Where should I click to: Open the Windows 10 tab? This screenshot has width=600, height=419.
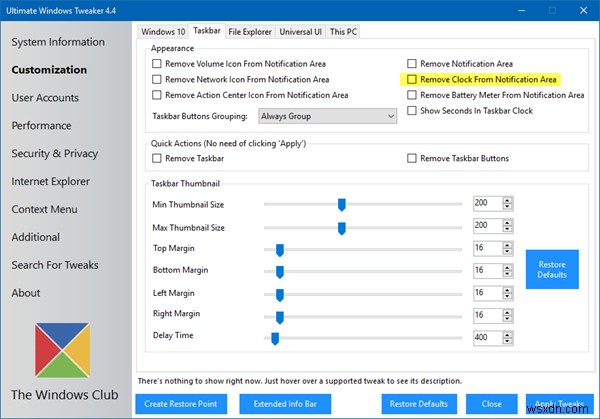[163, 32]
